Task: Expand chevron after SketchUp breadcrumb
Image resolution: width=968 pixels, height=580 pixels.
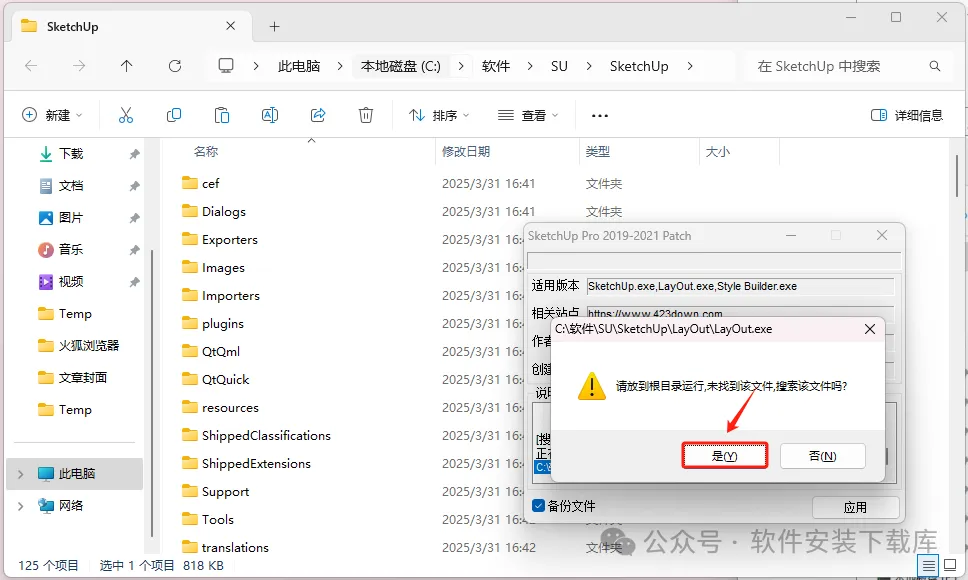Action: point(690,66)
